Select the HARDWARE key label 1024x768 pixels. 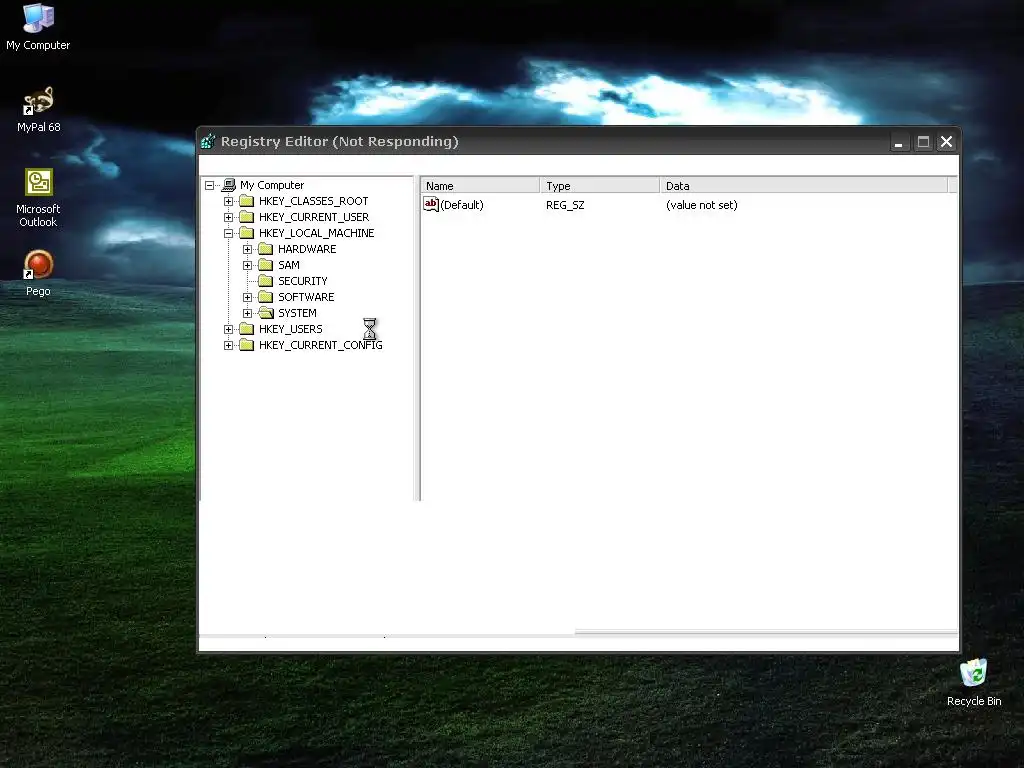(307, 249)
